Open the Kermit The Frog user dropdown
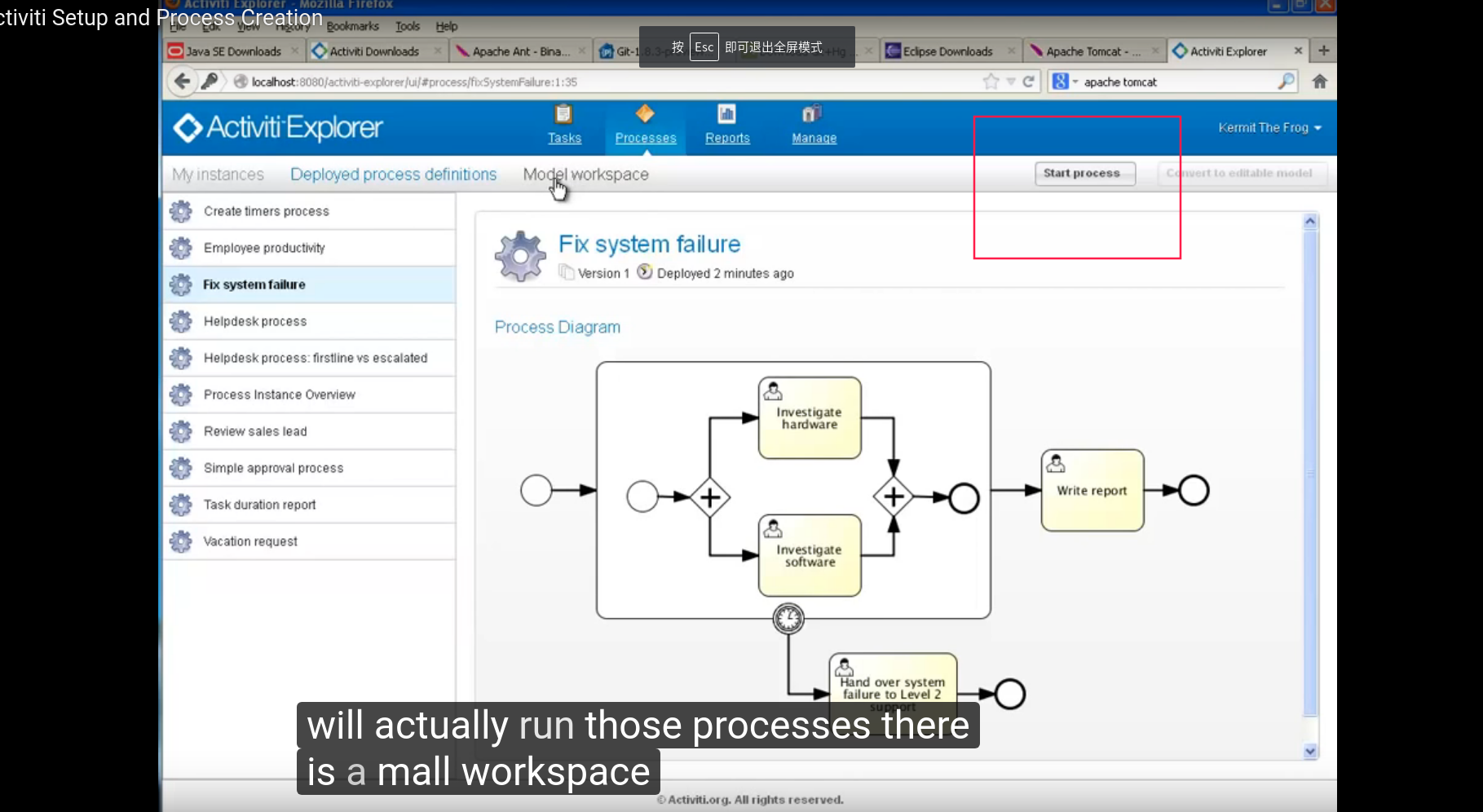This screenshot has height=812, width=1483. coord(1269,128)
